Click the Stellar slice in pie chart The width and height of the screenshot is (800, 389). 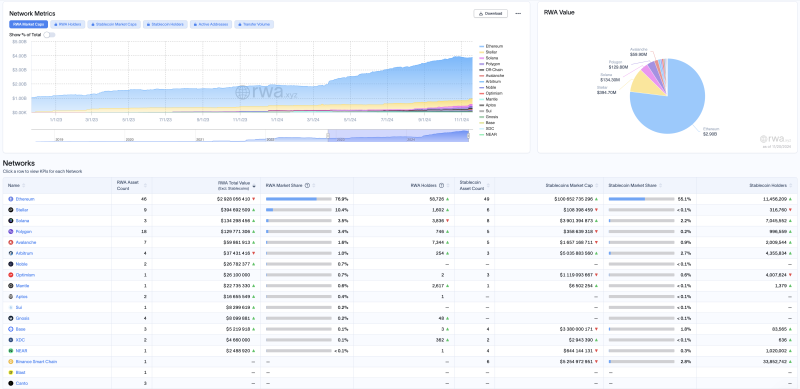click(x=645, y=84)
